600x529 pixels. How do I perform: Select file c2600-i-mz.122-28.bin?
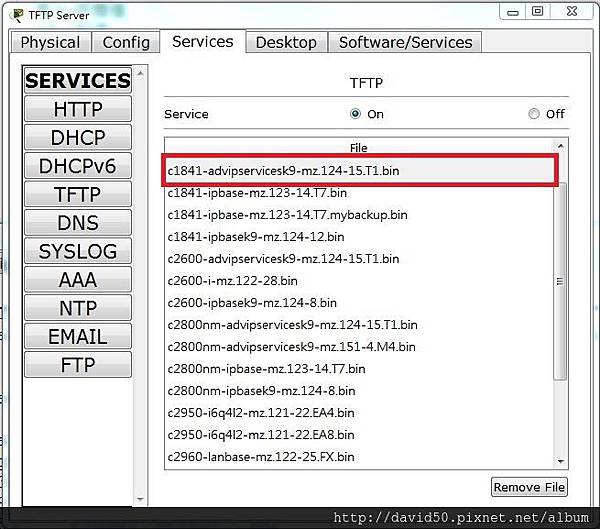pyautogui.click(x=360, y=281)
